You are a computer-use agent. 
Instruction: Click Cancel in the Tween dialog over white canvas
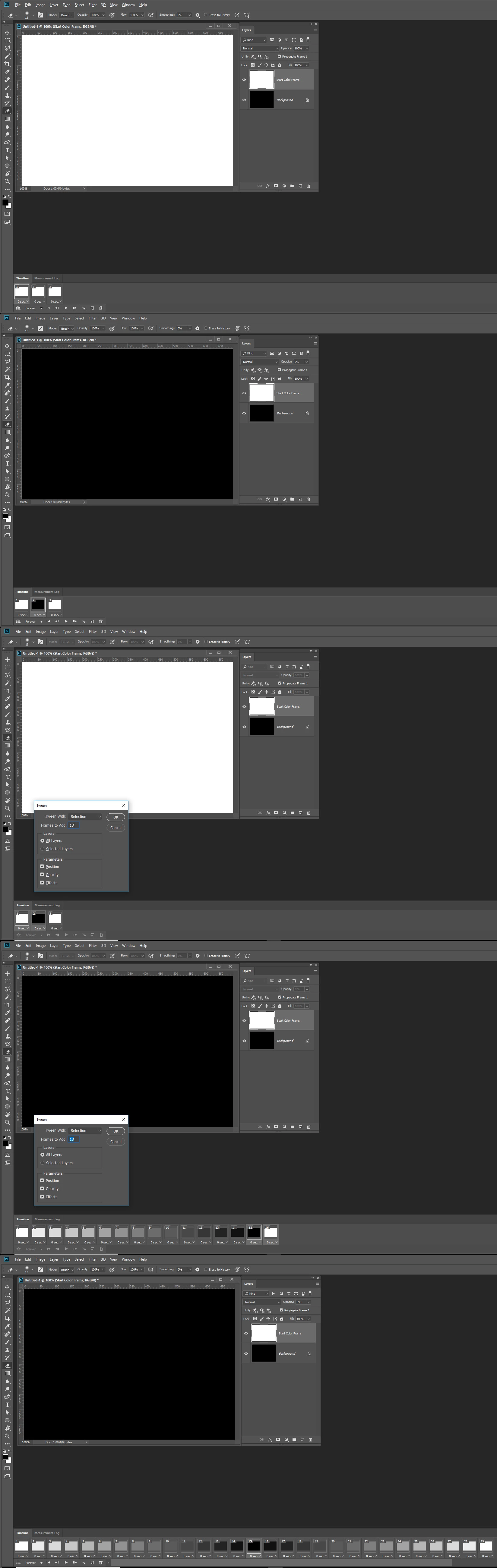pyautogui.click(x=116, y=828)
